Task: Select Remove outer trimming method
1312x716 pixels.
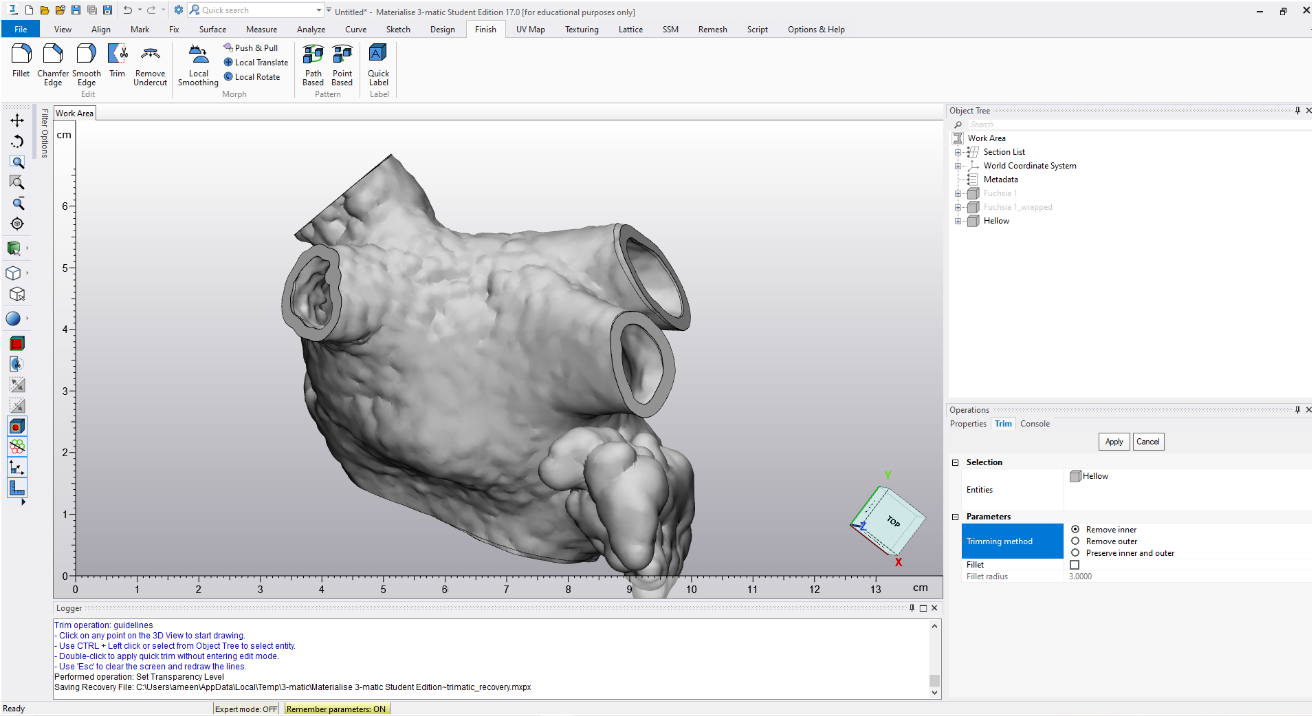Action: [x=1075, y=541]
